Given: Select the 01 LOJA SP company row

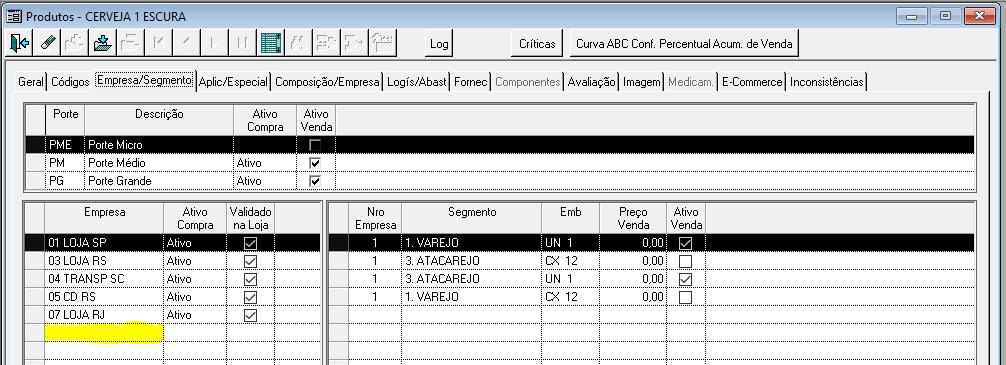Looking at the screenshot, I should pos(104,243).
